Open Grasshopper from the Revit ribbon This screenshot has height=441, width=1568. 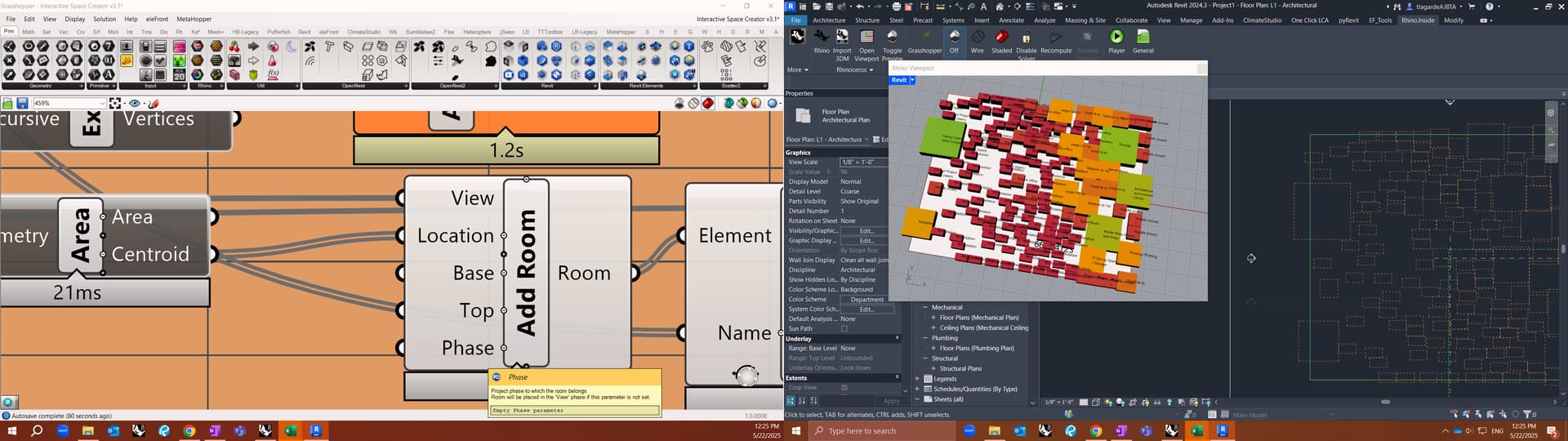pyautogui.click(x=924, y=40)
